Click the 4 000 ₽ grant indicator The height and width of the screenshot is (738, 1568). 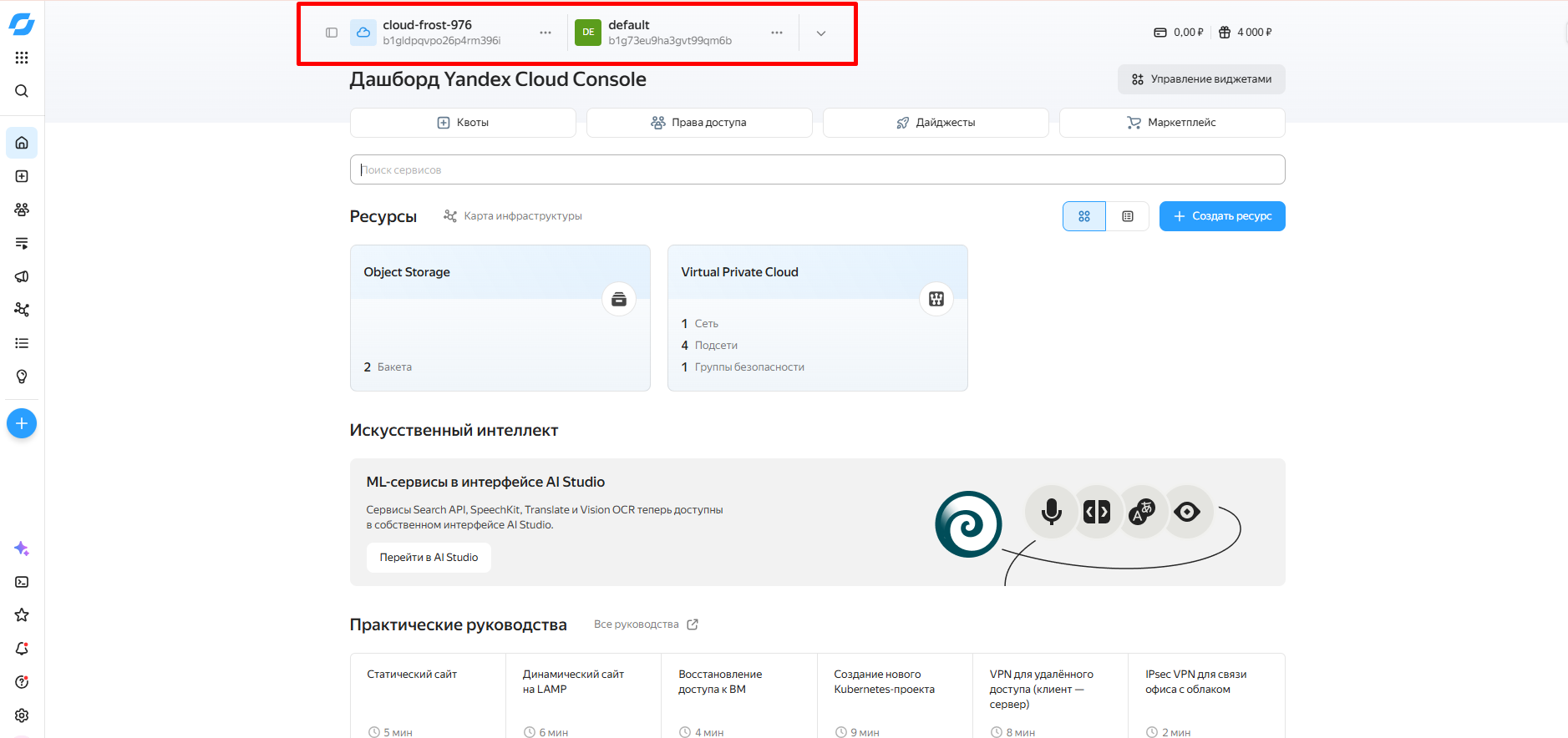1245,33
